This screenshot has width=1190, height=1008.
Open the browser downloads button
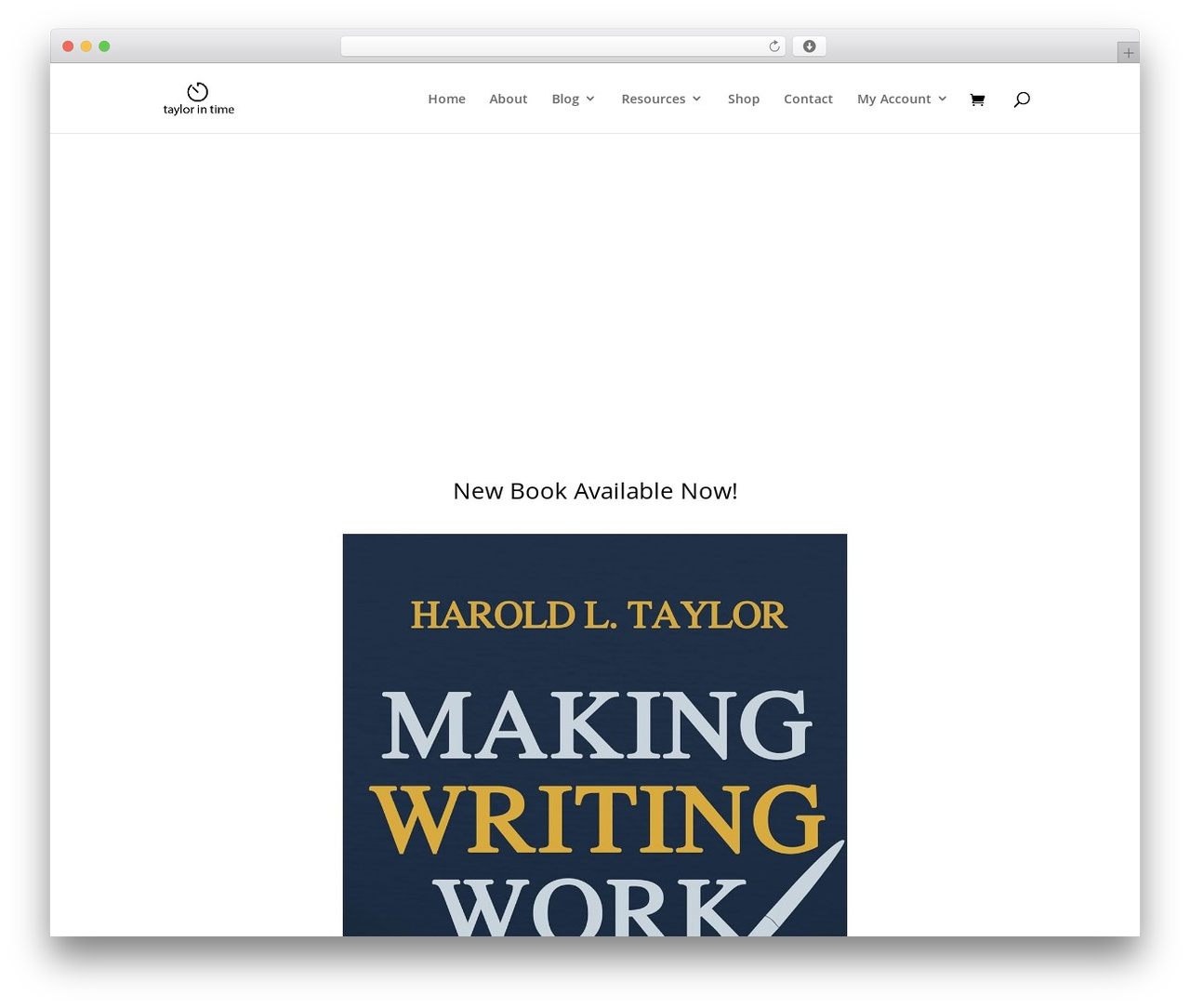(809, 46)
